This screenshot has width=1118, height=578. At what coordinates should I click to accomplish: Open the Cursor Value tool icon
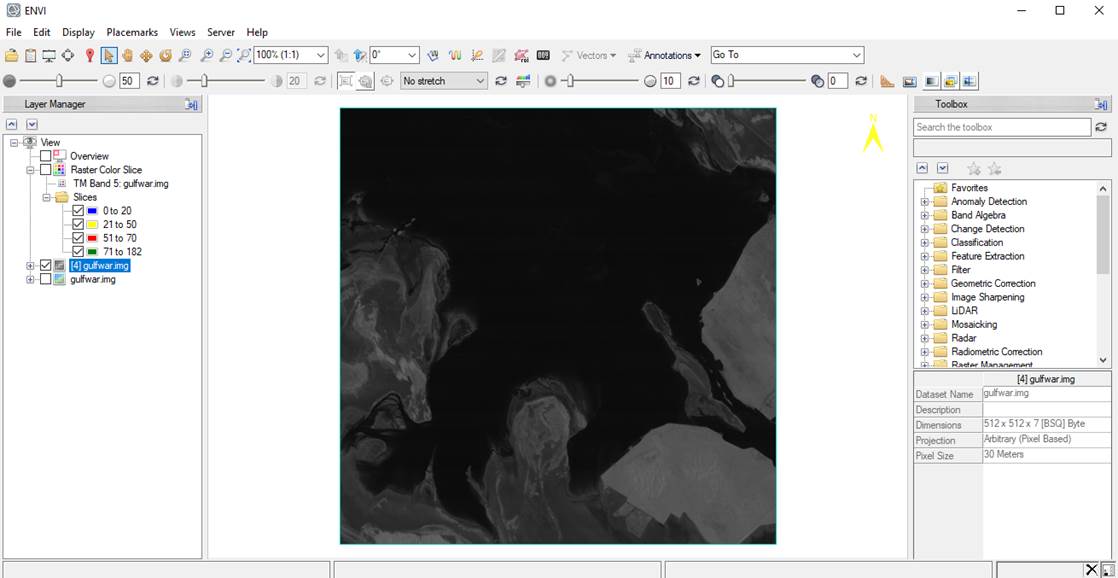point(433,55)
